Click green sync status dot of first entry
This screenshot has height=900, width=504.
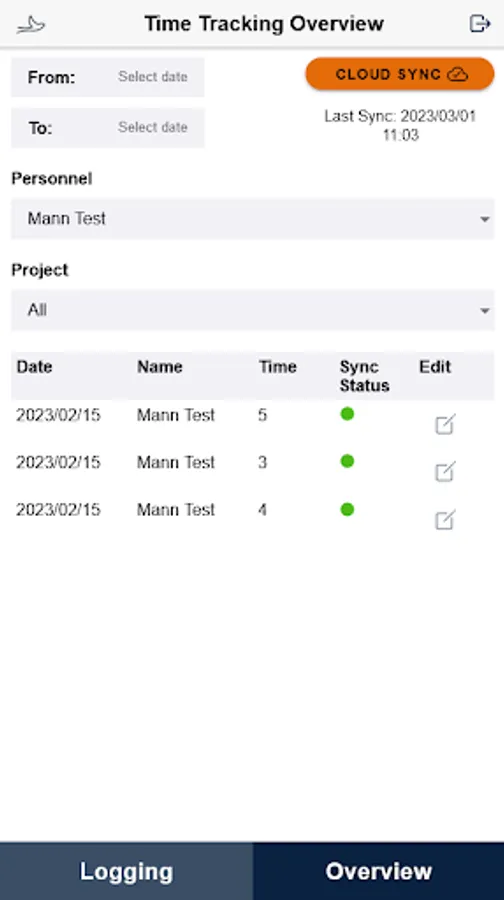click(347, 414)
